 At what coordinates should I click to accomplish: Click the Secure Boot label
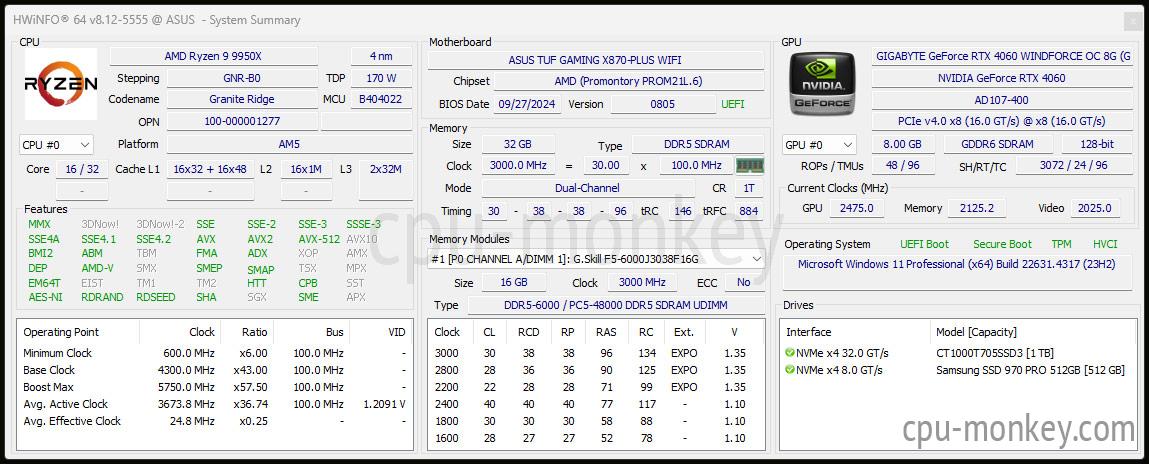coord(1002,244)
